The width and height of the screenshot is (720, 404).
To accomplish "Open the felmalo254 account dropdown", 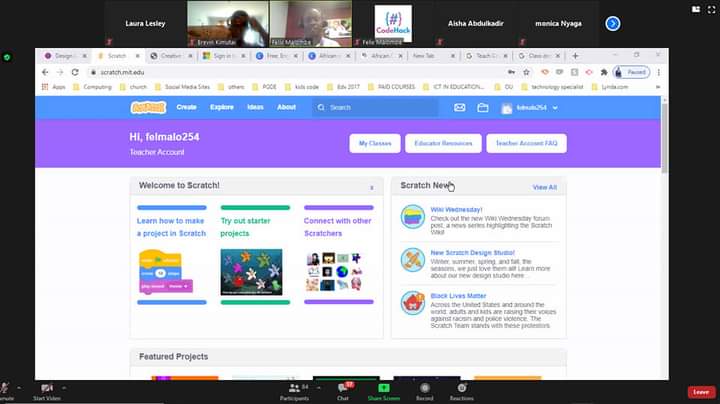I will [x=530, y=107].
